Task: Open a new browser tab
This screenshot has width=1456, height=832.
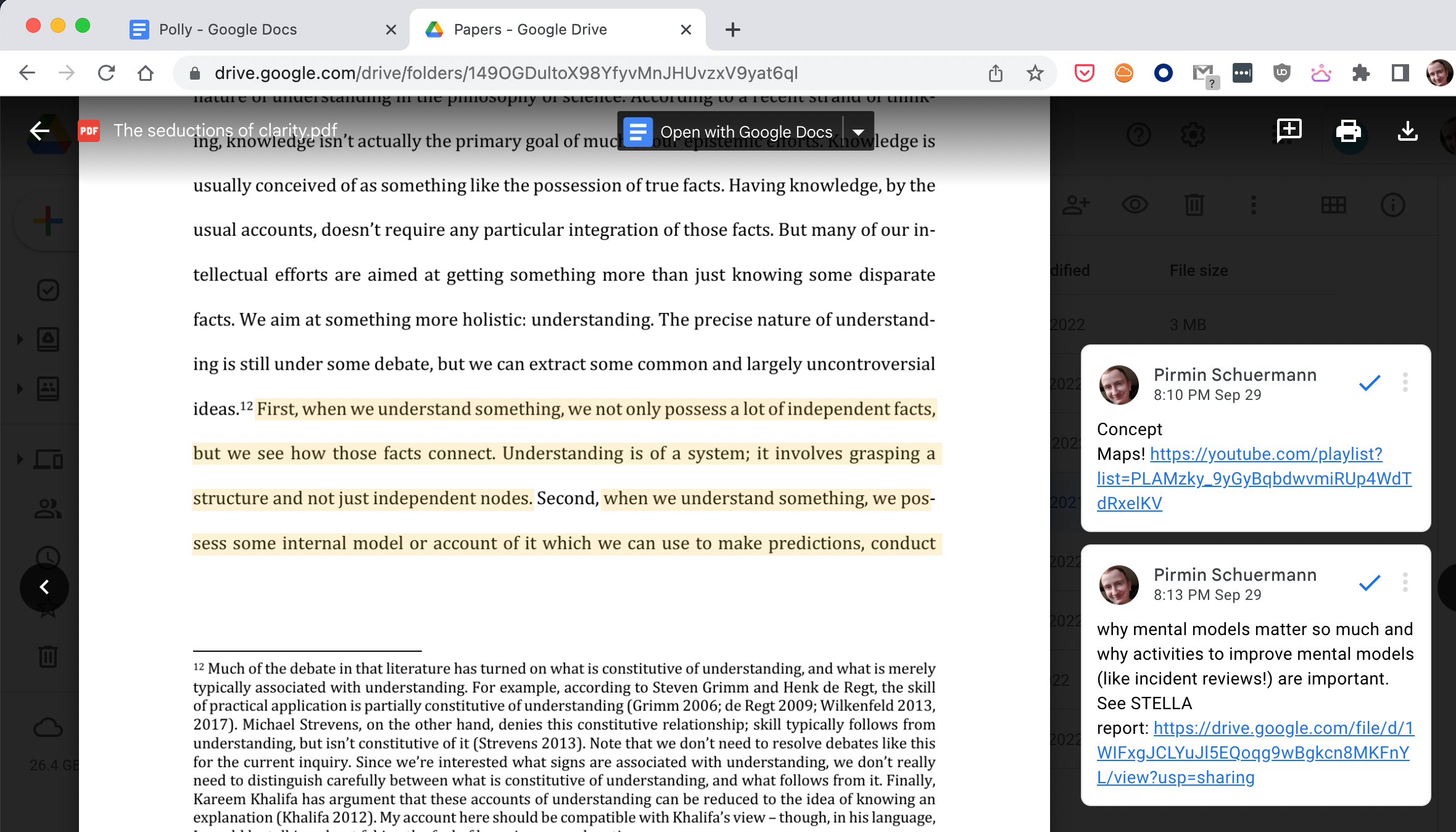Action: [732, 30]
